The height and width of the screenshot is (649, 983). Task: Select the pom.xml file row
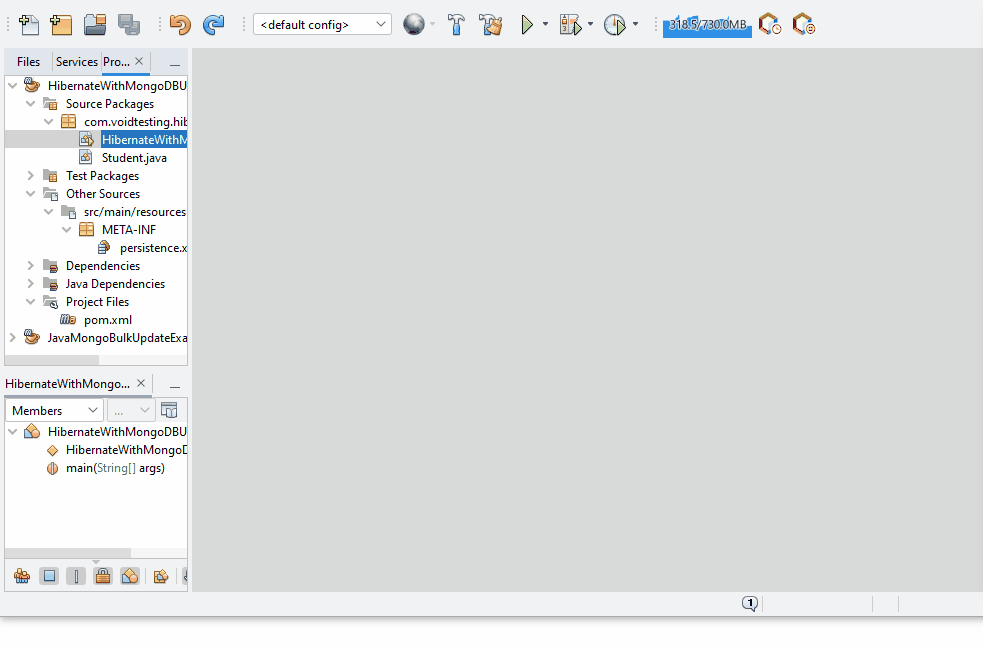tap(108, 320)
